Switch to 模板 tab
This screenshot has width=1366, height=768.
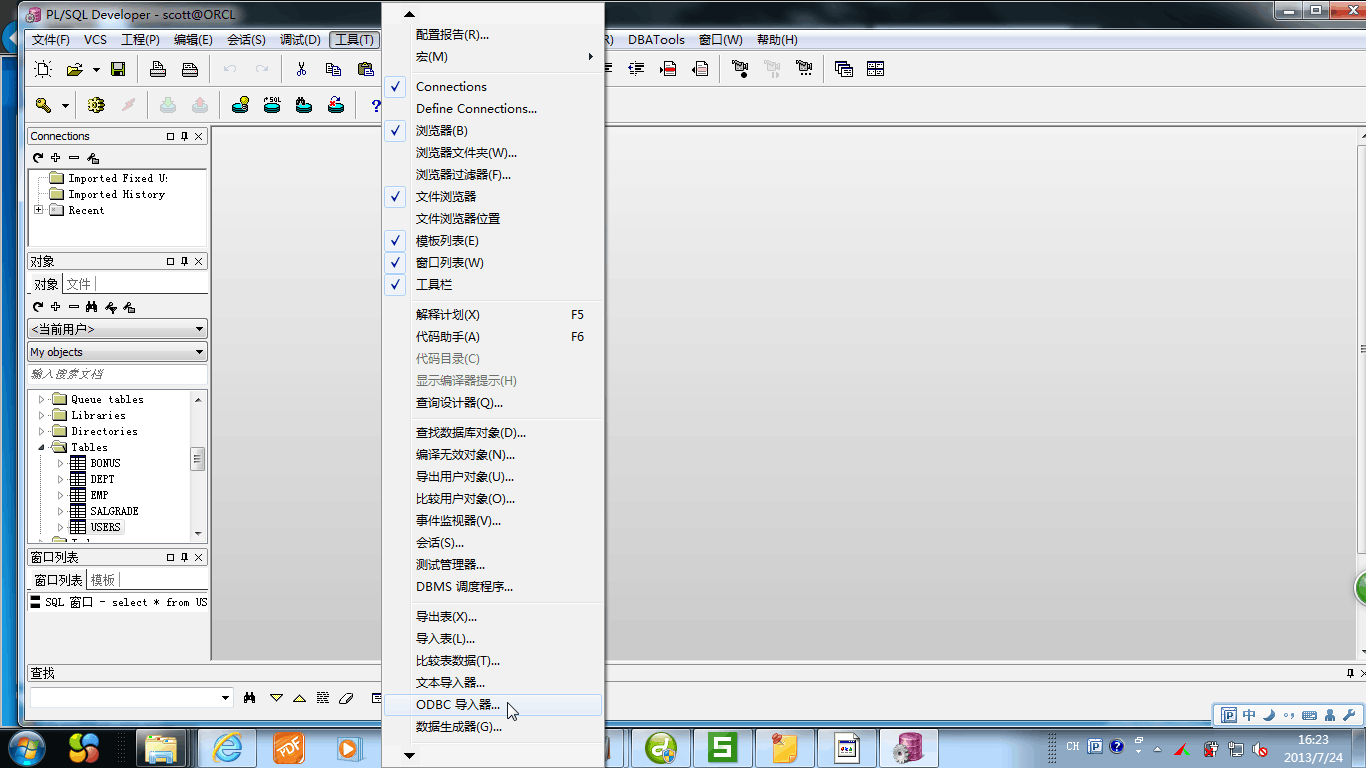(x=103, y=580)
